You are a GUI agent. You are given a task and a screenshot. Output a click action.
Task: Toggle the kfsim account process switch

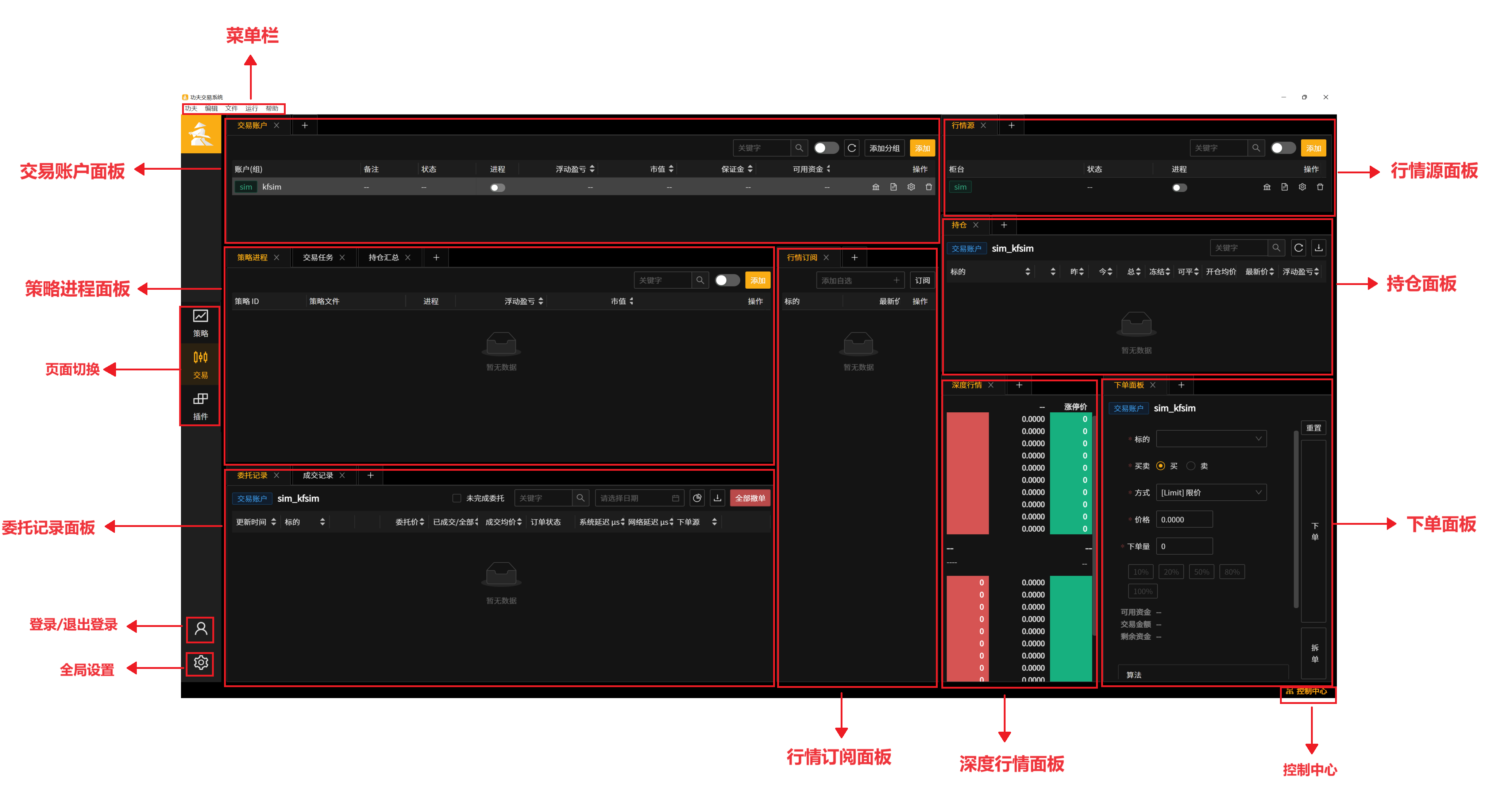click(497, 188)
